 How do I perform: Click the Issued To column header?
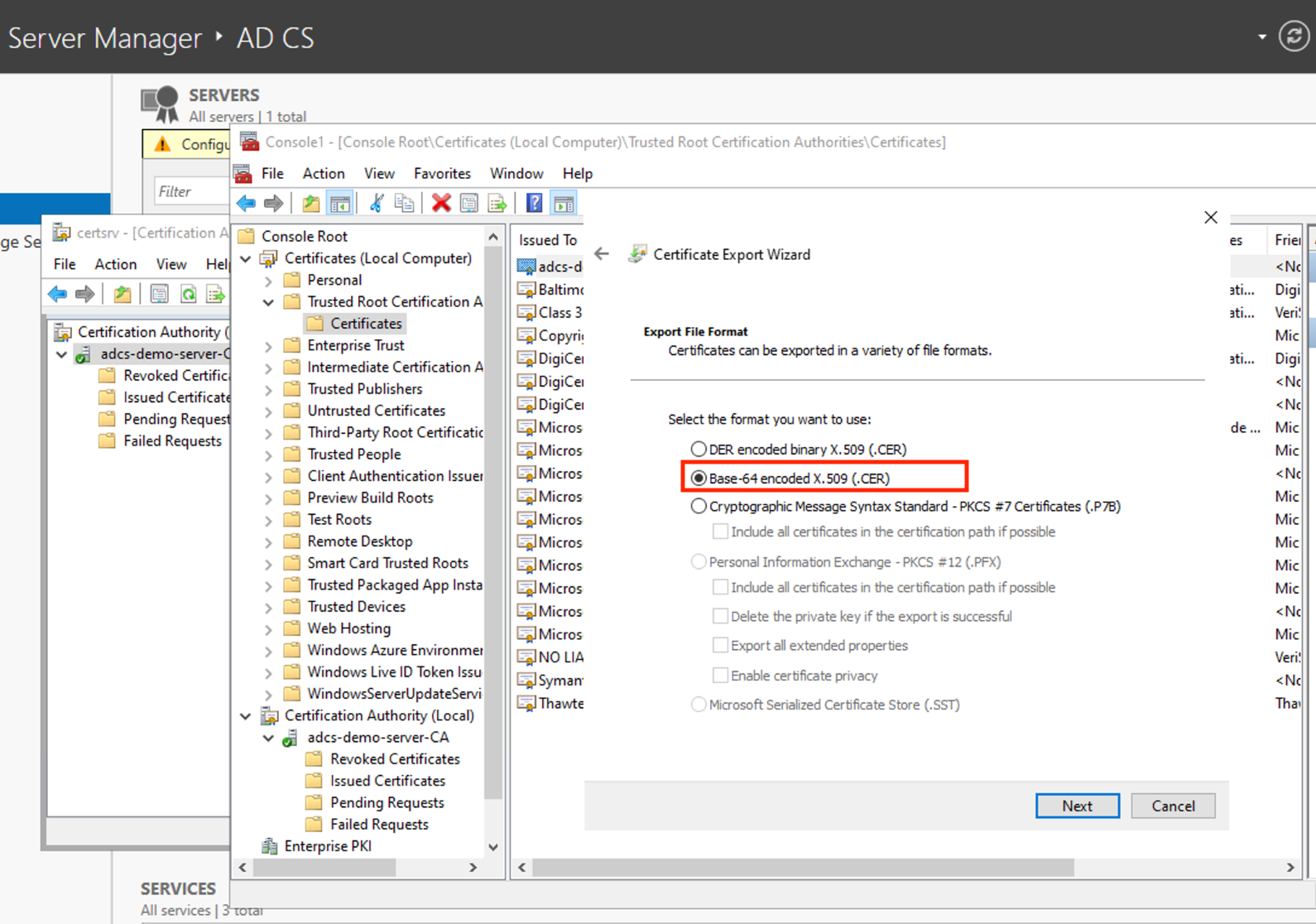pos(548,240)
